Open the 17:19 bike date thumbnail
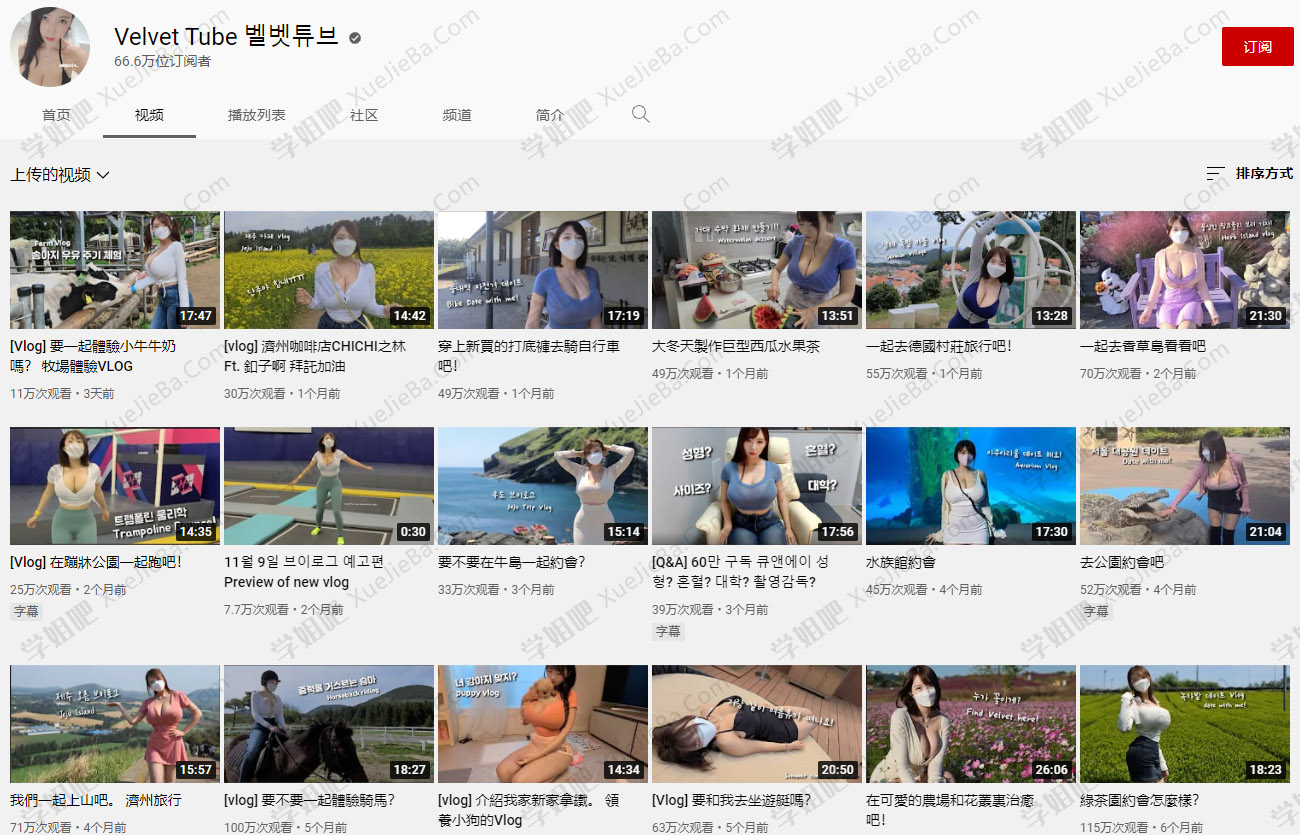Screen dimensions: 1300x835 point(543,270)
